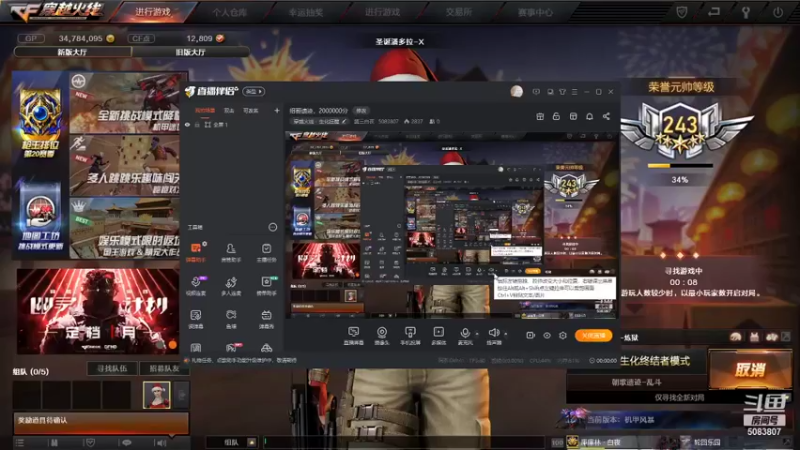Open the 幸运抽奖 tab in game
The width and height of the screenshot is (800, 450).
[306, 12]
